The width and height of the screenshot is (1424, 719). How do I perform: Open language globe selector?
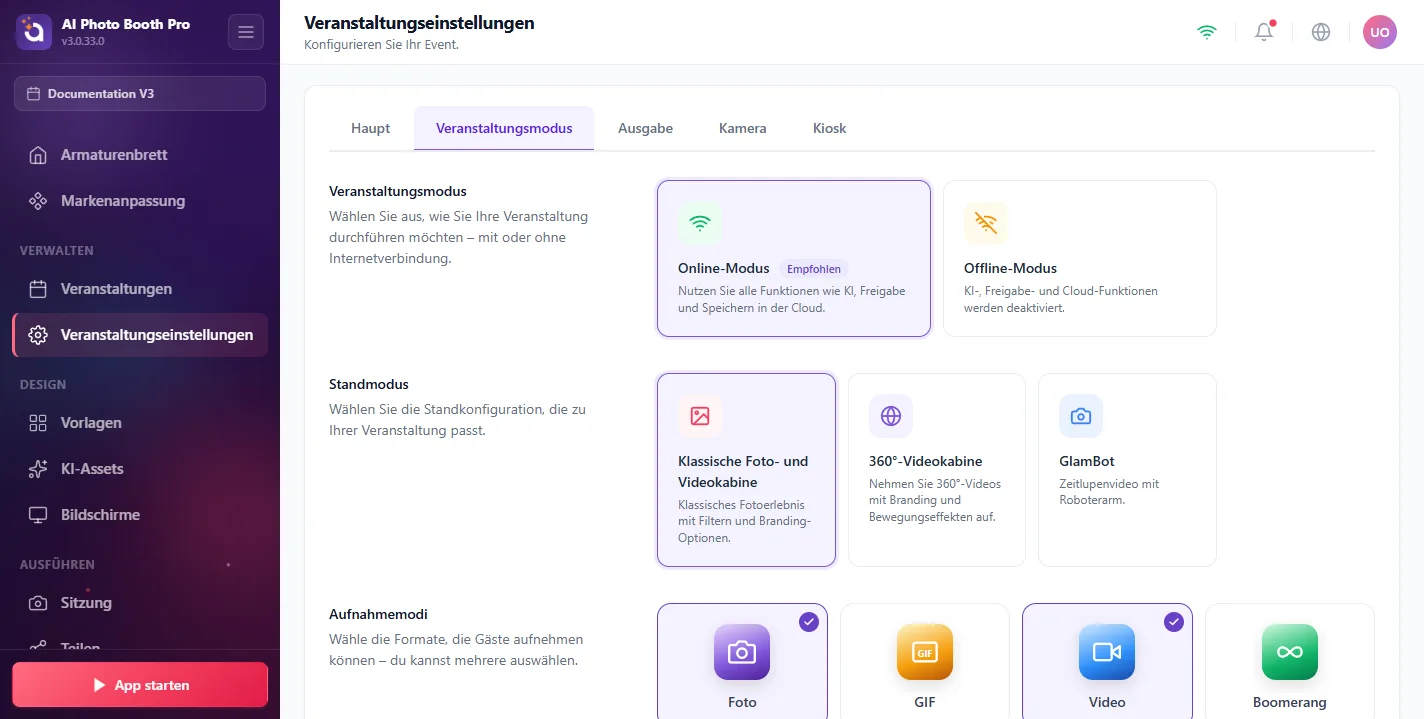1321,32
